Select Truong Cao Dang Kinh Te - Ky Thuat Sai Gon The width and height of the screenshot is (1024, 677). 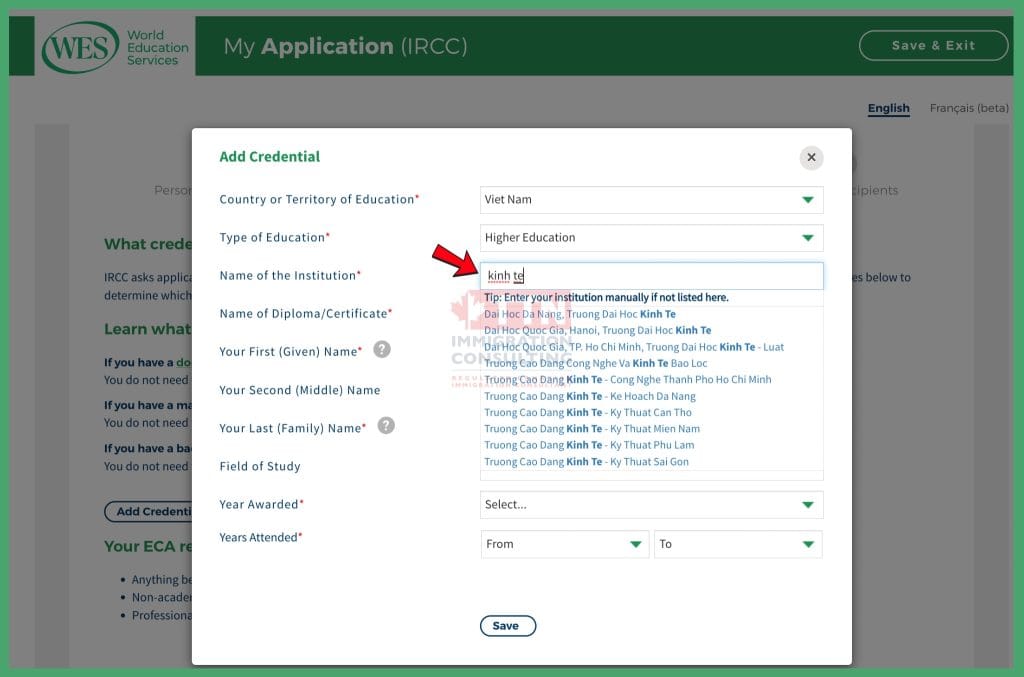pyautogui.click(x=586, y=462)
